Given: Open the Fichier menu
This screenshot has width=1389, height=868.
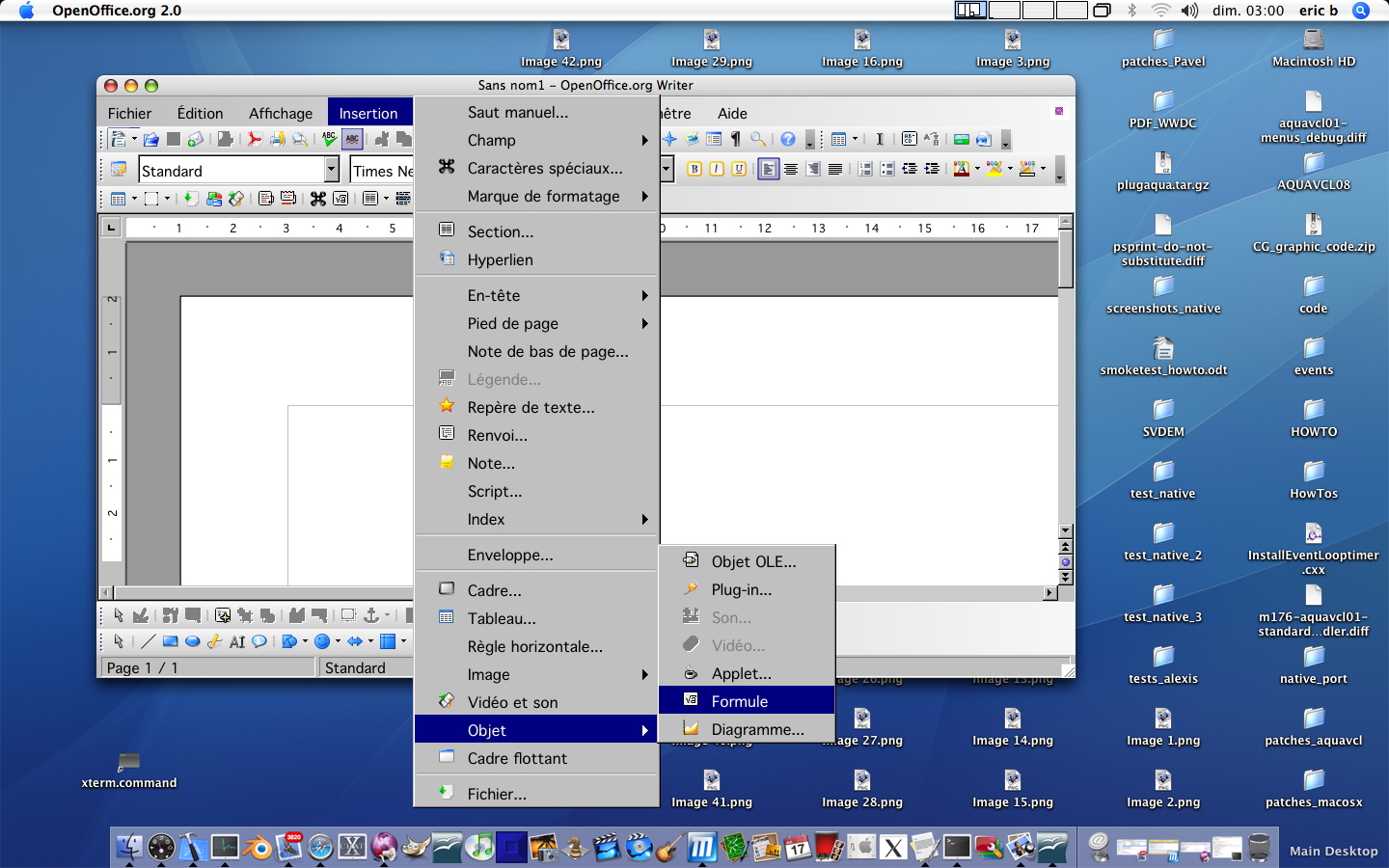Looking at the screenshot, I should tap(129, 113).
